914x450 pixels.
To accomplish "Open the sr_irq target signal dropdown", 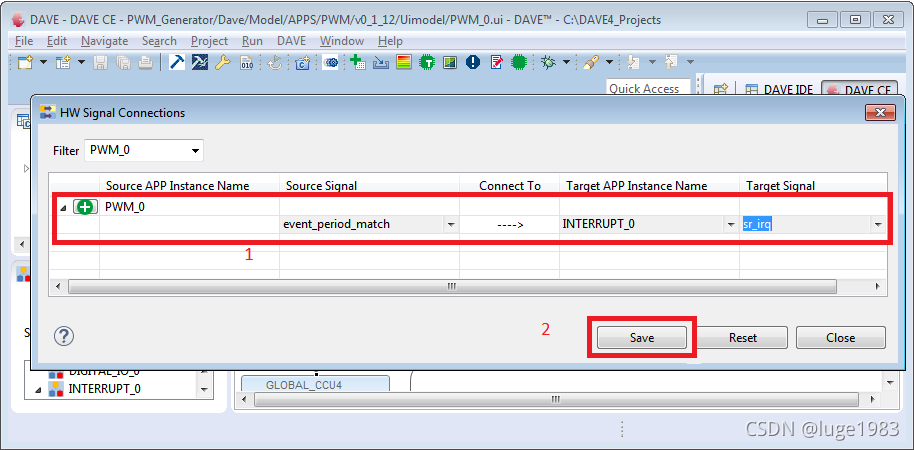I will (x=878, y=224).
